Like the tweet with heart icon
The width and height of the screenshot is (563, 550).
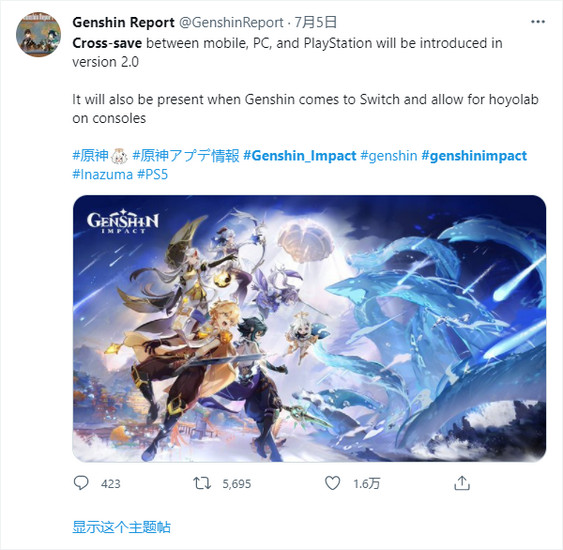(x=332, y=483)
